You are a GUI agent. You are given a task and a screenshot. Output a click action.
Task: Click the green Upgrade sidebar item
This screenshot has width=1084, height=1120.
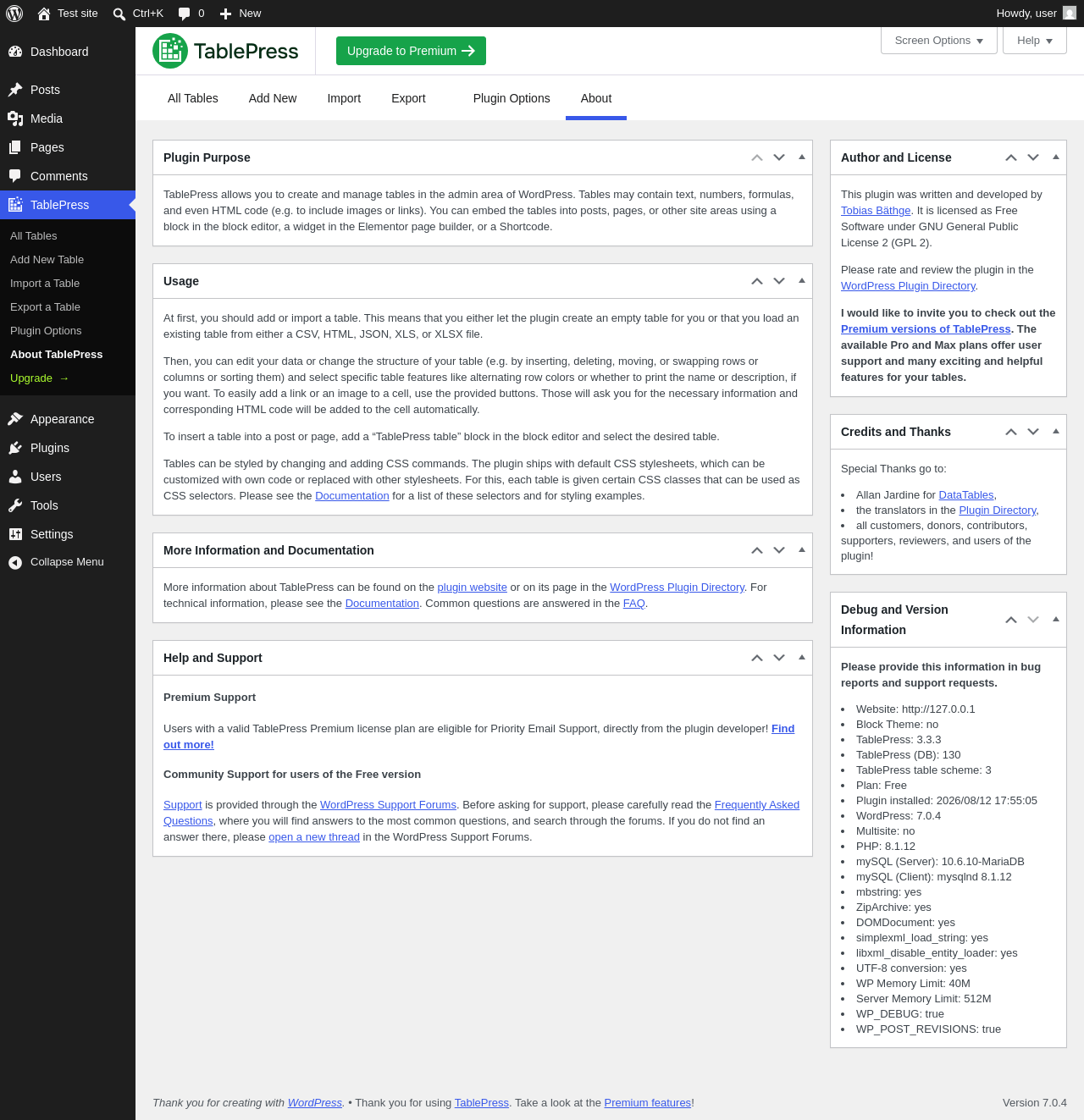(40, 378)
